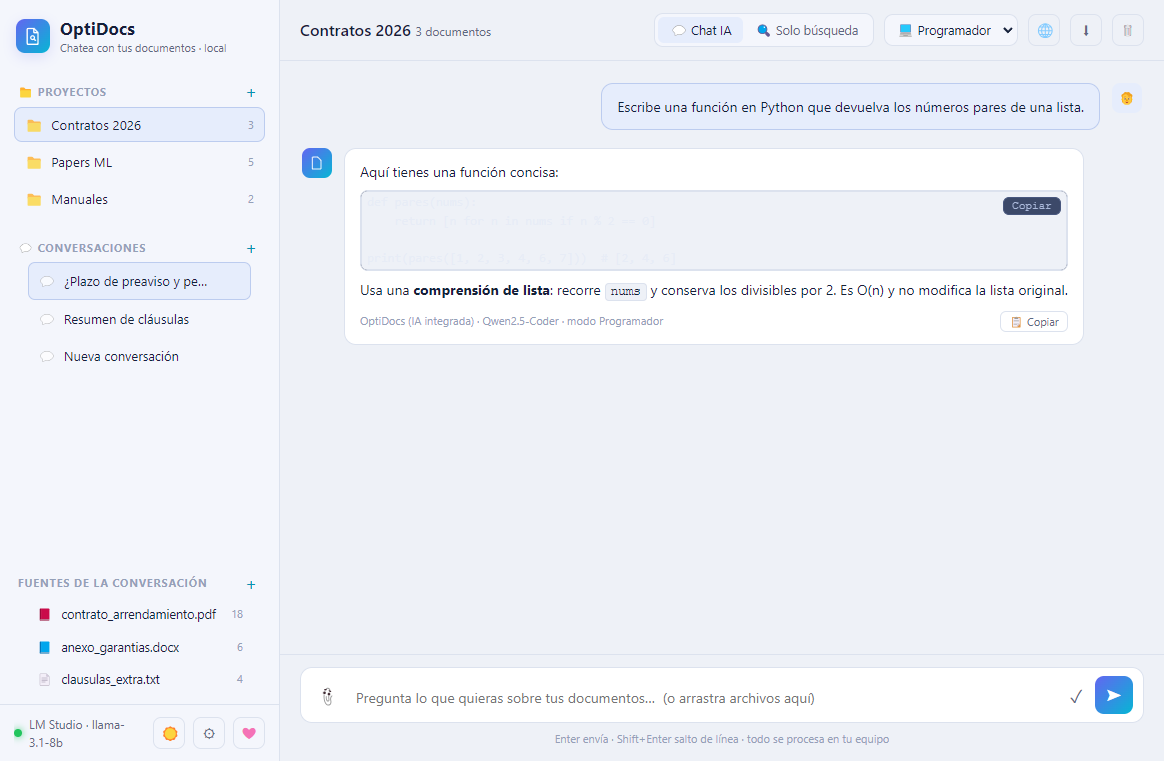Toggle light theme sun icon

click(x=169, y=734)
